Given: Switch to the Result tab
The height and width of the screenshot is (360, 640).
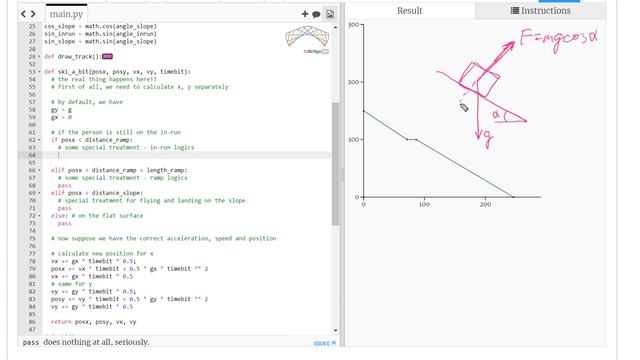Looking at the screenshot, I should pos(409,11).
